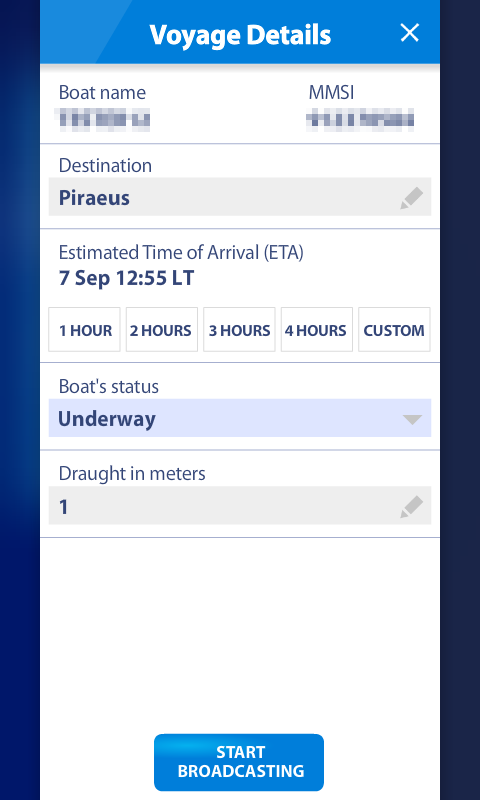Tap the pencil icon in Destination field
Viewport: 480px width, 800px height.
(x=412, y=198)
